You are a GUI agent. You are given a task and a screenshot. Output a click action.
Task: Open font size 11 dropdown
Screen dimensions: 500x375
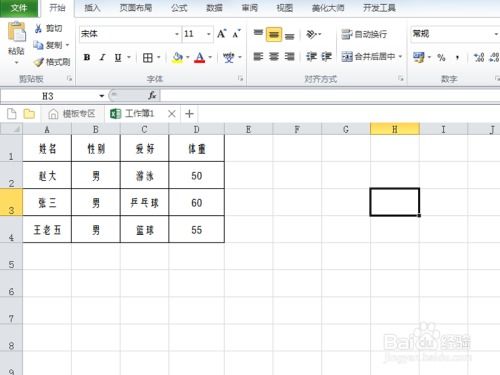[209, 34]
